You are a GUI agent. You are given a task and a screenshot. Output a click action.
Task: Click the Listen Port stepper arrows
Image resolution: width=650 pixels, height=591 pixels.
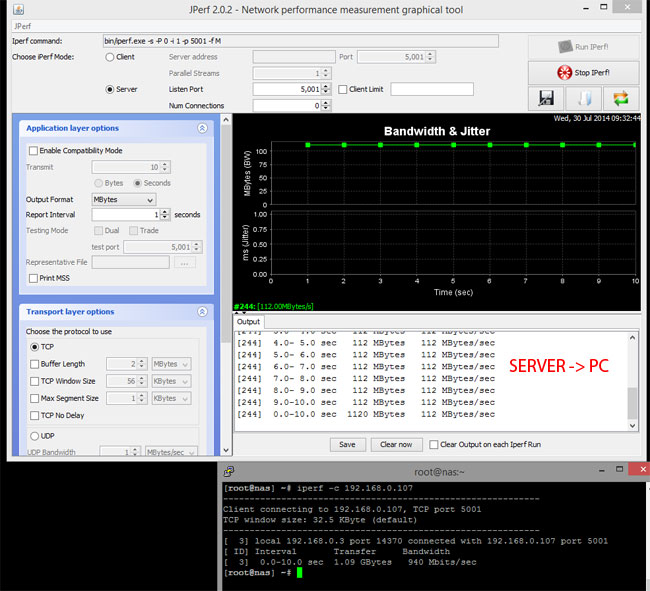[326, 89]
